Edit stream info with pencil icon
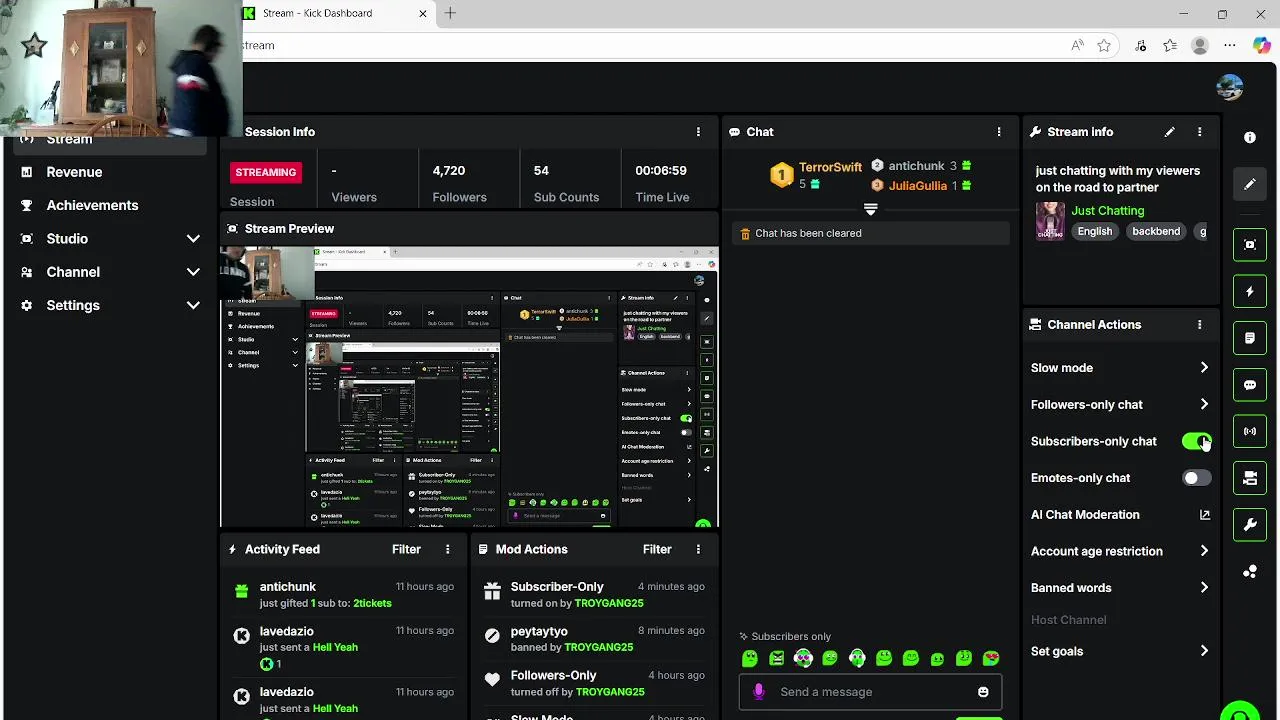The image size is (1280, 720). [1169, 132]
